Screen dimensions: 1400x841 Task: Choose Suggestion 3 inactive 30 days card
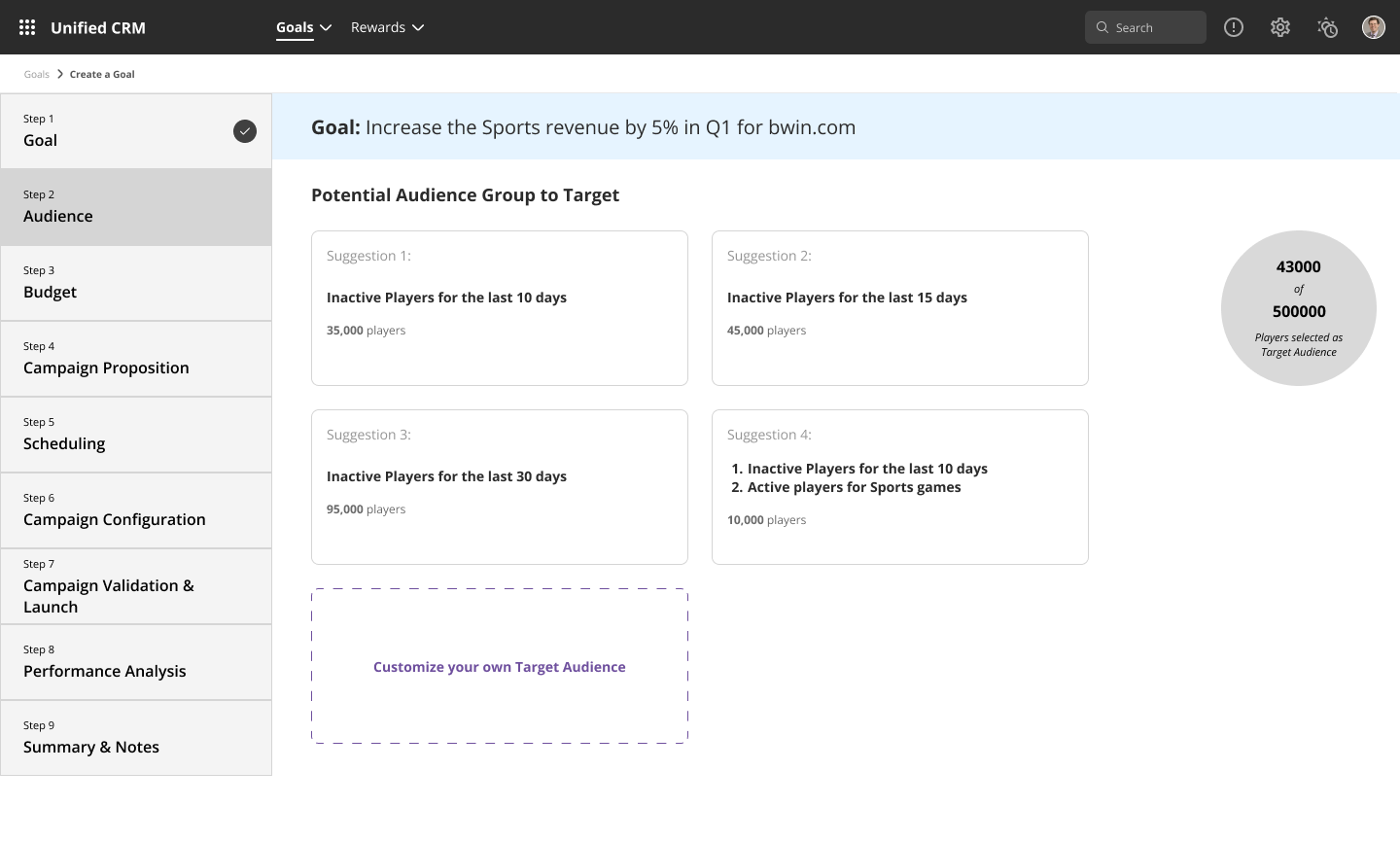500,487
